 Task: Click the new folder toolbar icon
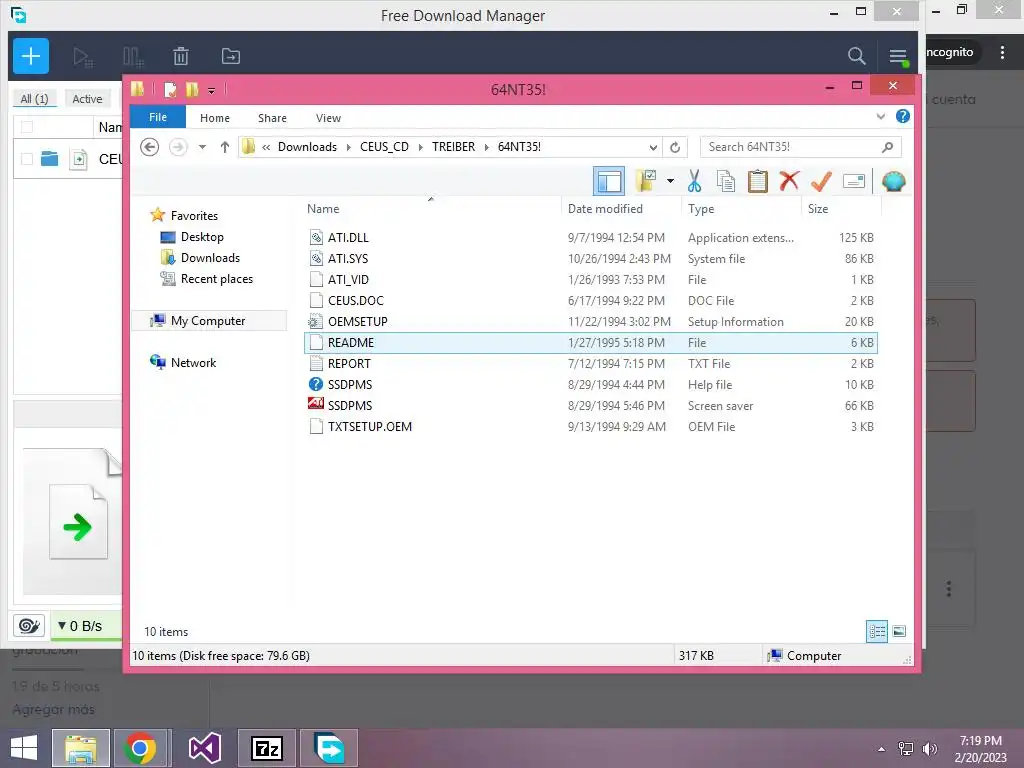pyautogui.click(x=646, y=181)
